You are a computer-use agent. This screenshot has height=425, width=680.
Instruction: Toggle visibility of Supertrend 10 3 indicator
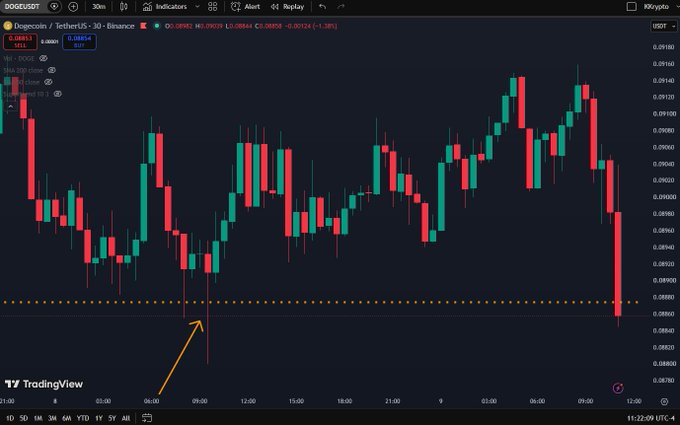click(x=57, y=94)
